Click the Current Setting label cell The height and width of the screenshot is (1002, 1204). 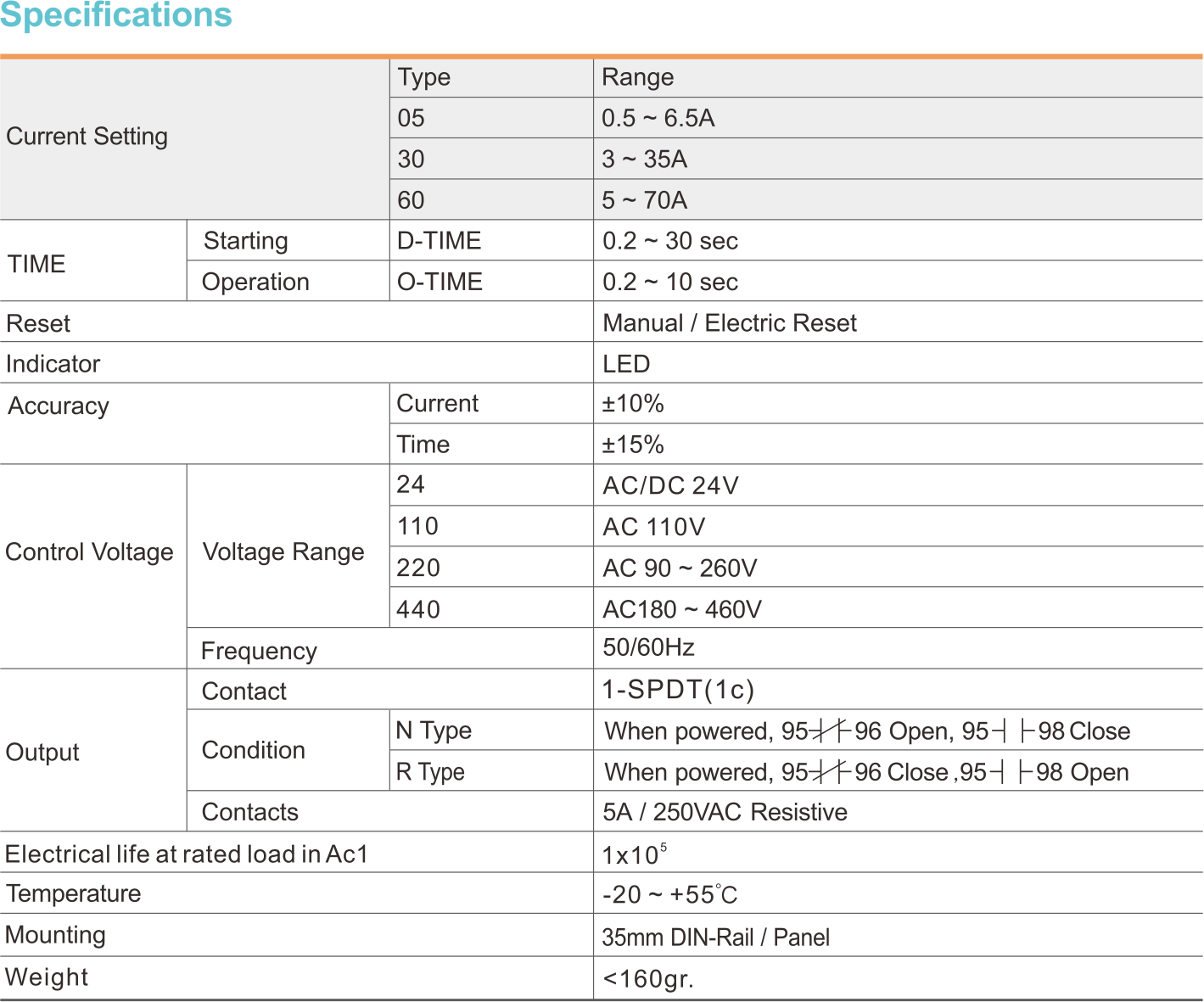87,137
